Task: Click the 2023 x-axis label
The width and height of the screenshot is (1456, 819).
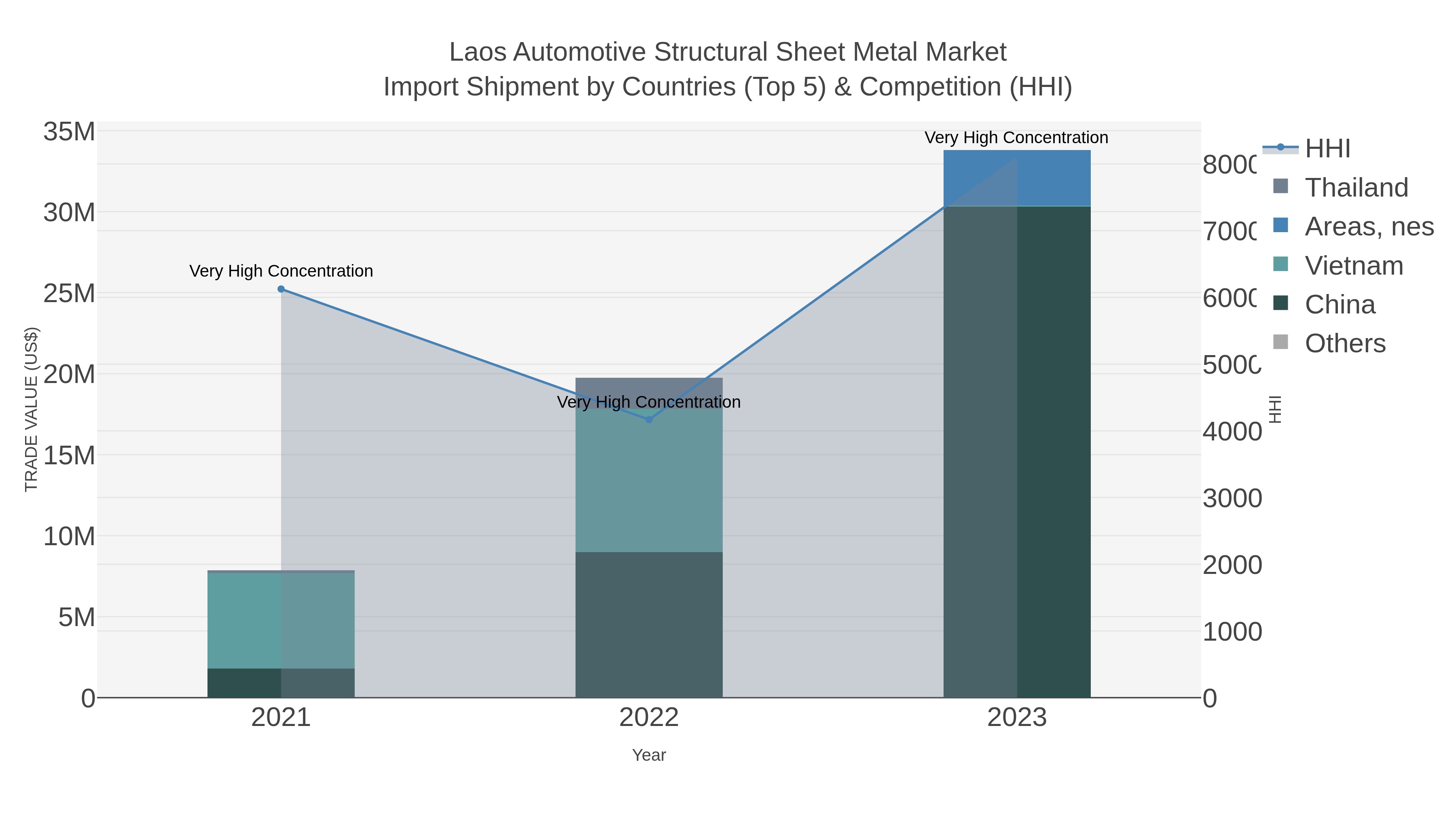Action: tap(1017, 718)
